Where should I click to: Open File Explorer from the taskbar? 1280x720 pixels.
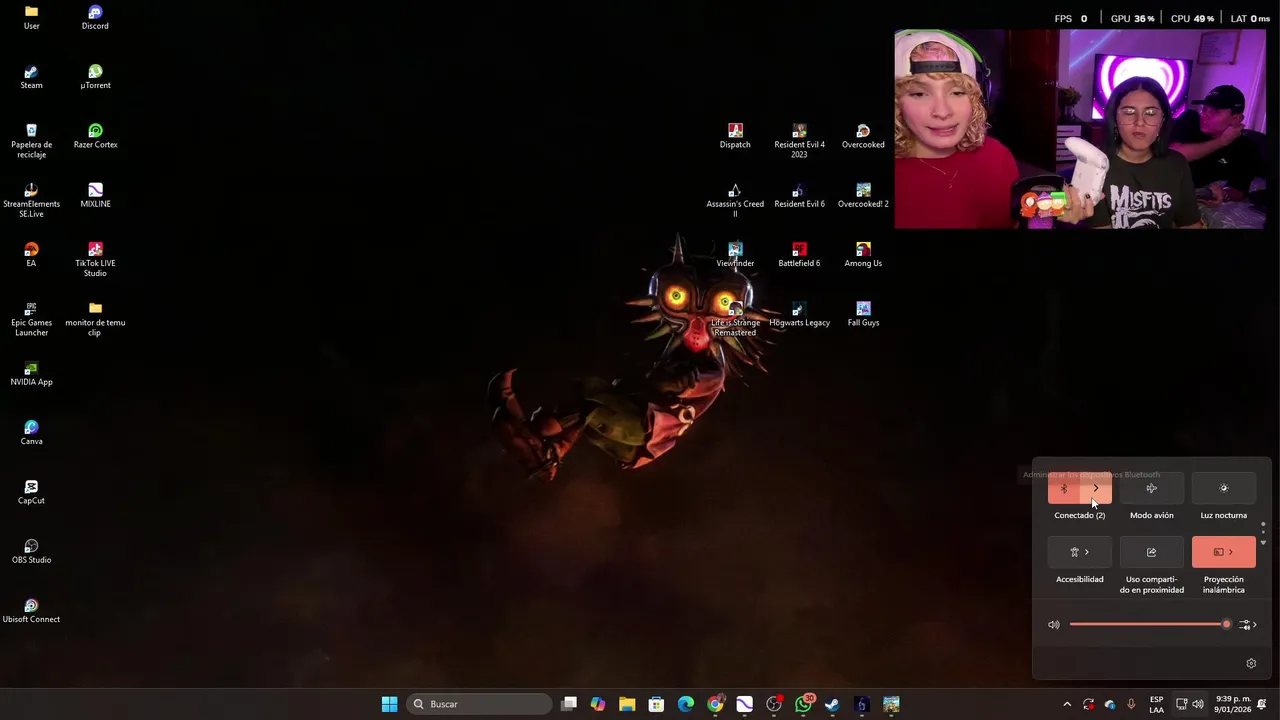[627, 704]
